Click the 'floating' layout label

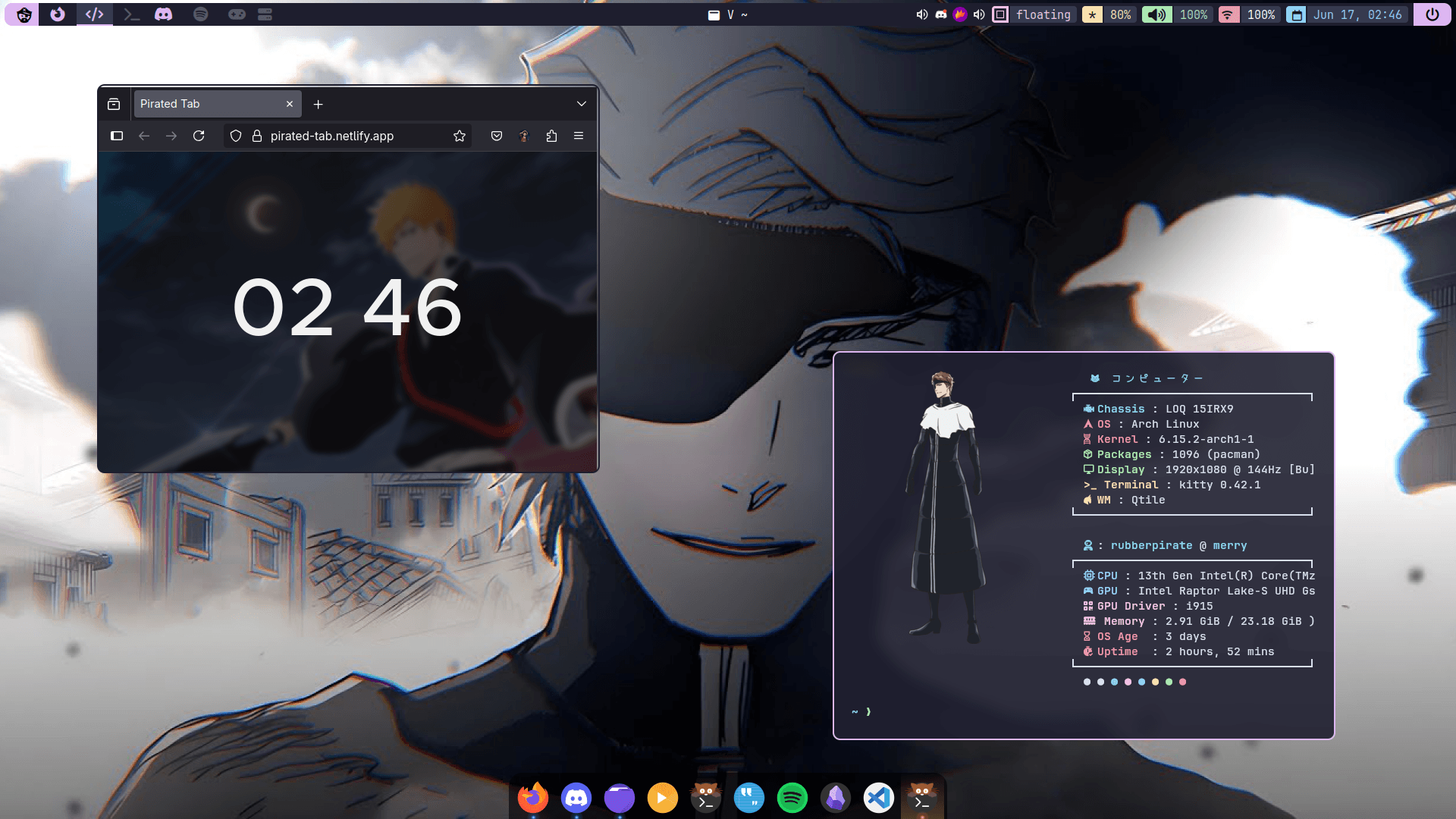point(1043,14)
